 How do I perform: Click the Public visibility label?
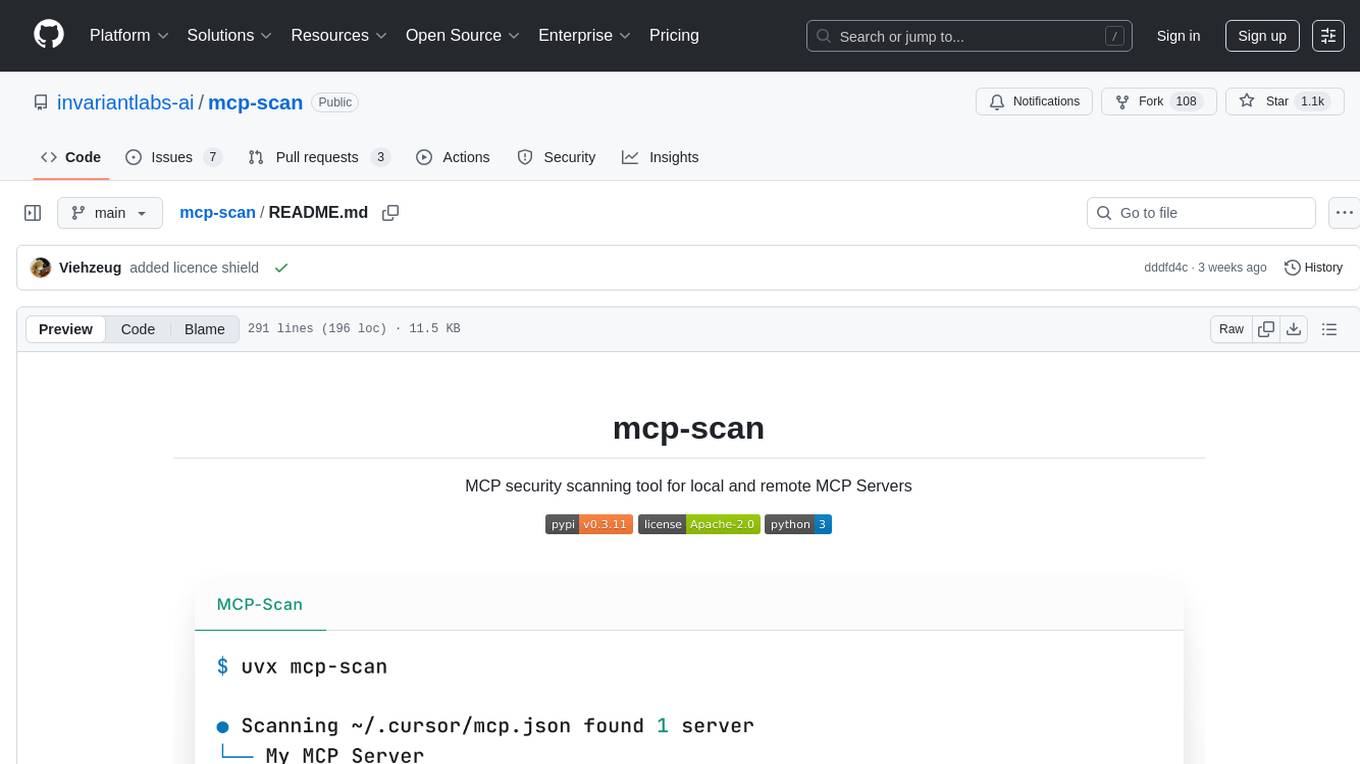tap(335, 102)
